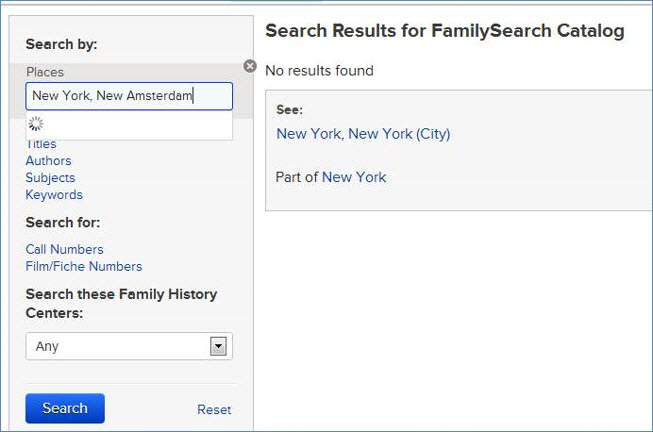Click the Places text input box
Screen dimensions: 653x432
pyautogui.click(x=128, y=96)
